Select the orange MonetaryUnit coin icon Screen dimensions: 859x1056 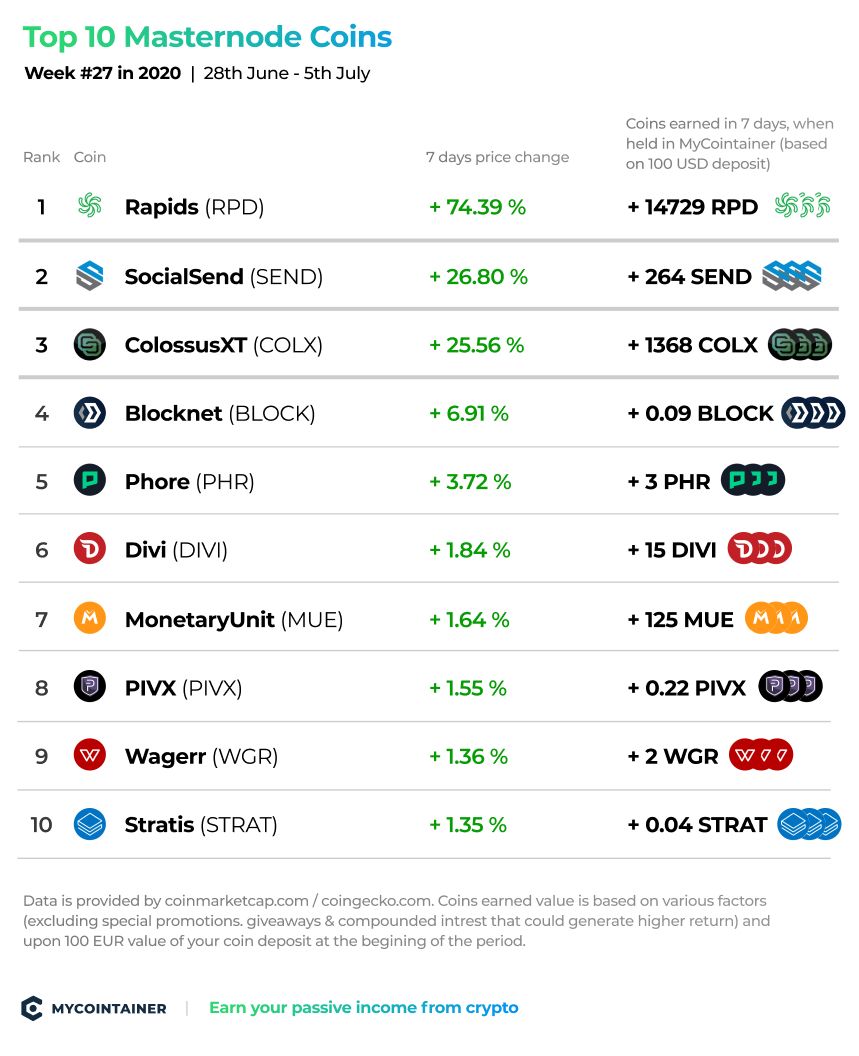point(90,618)
